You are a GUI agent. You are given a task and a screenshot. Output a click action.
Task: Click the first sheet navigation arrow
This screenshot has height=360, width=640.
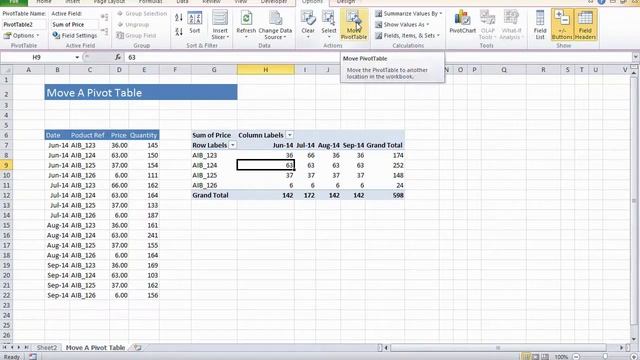(4, 347)
